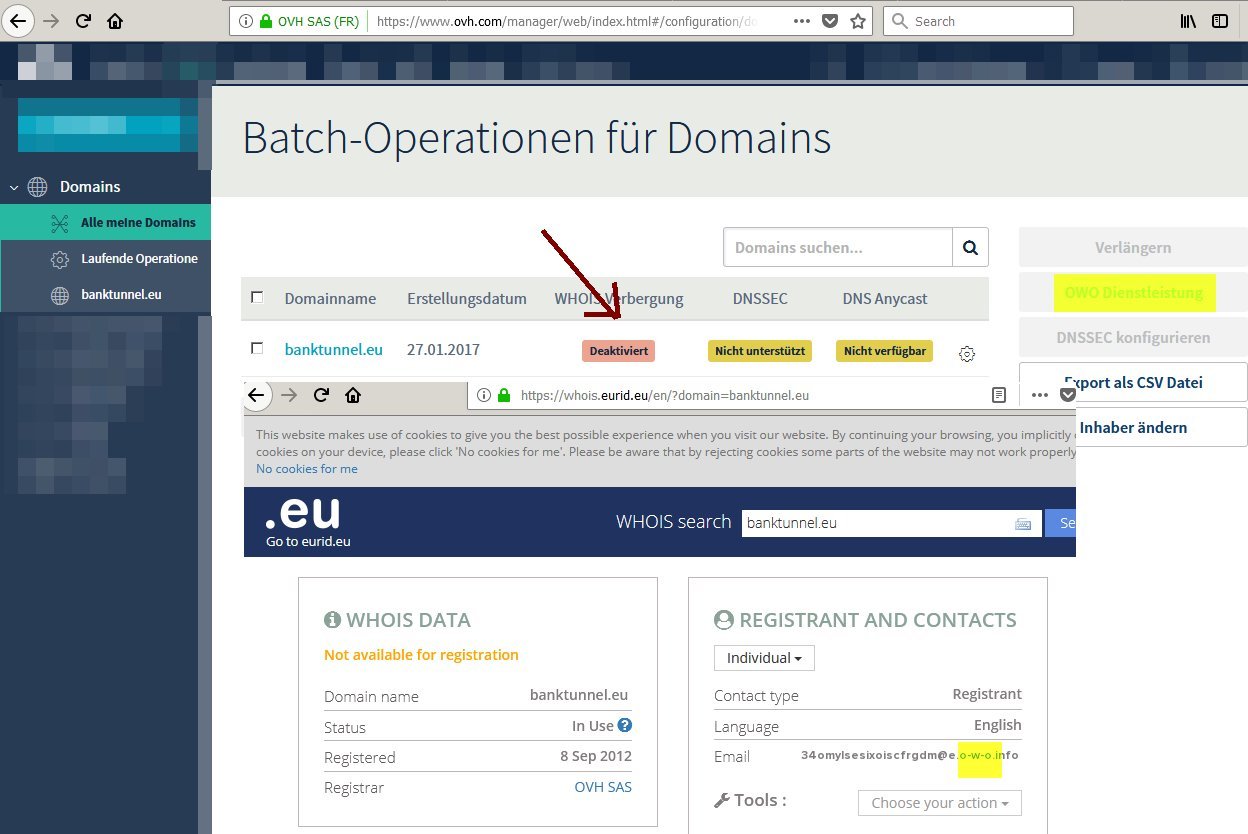The height and width of the screenshot is (834, 1248).
Task: Click the blue help icon next to In Use
Action: pos(625,726)
